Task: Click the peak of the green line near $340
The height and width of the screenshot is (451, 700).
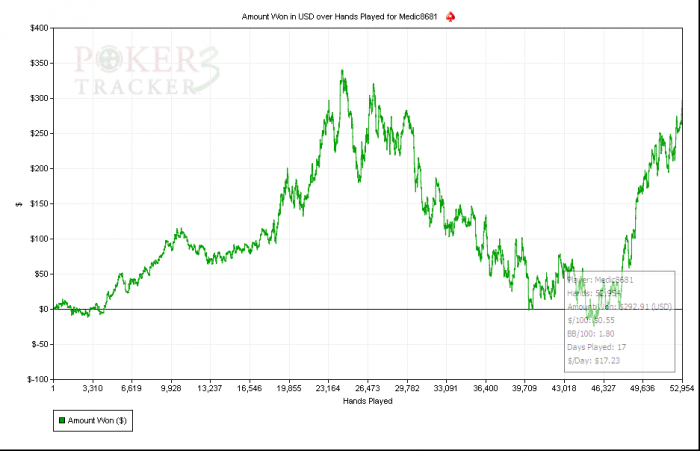Action: 342,71
